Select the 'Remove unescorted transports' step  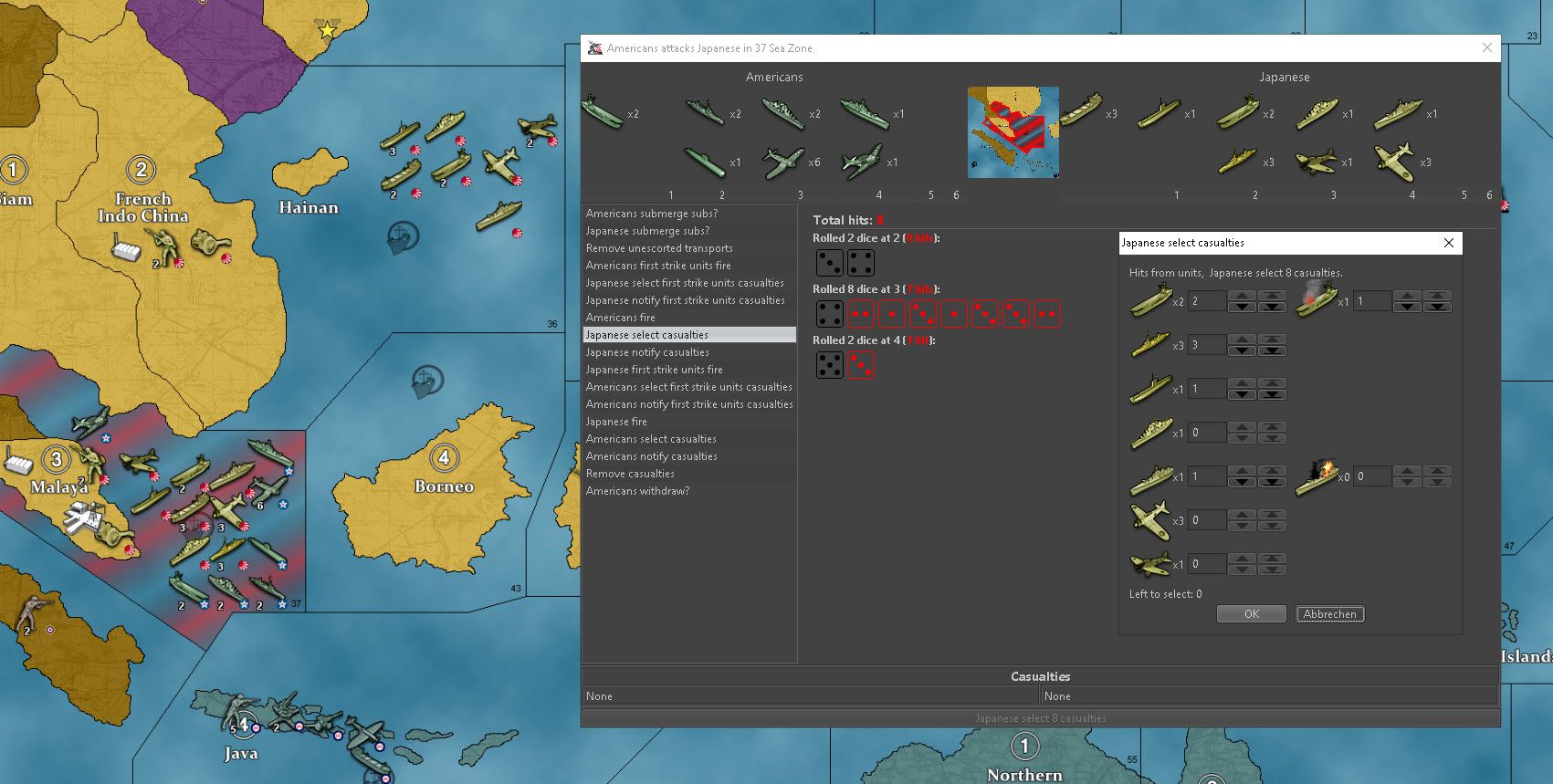click(689, 248)
